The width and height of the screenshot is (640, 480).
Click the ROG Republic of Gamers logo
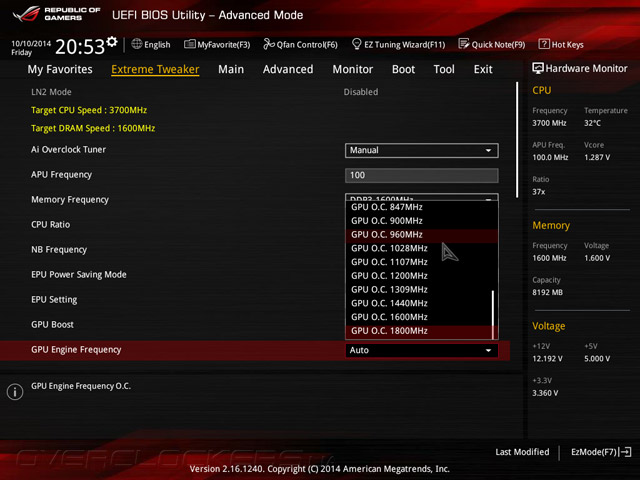(56, 14)
